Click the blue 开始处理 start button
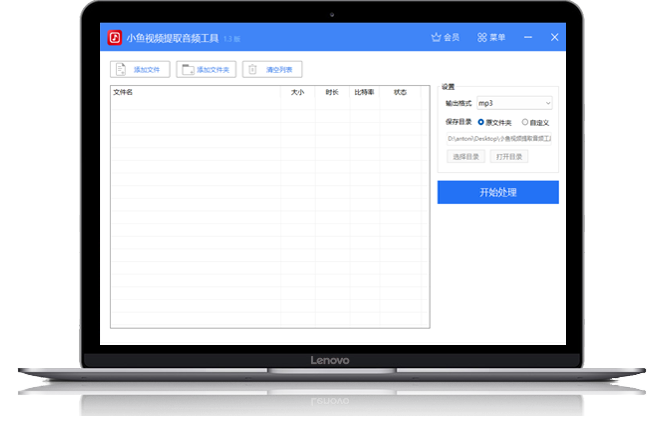Viewport: 665px width, 423px height. (498, 192)
